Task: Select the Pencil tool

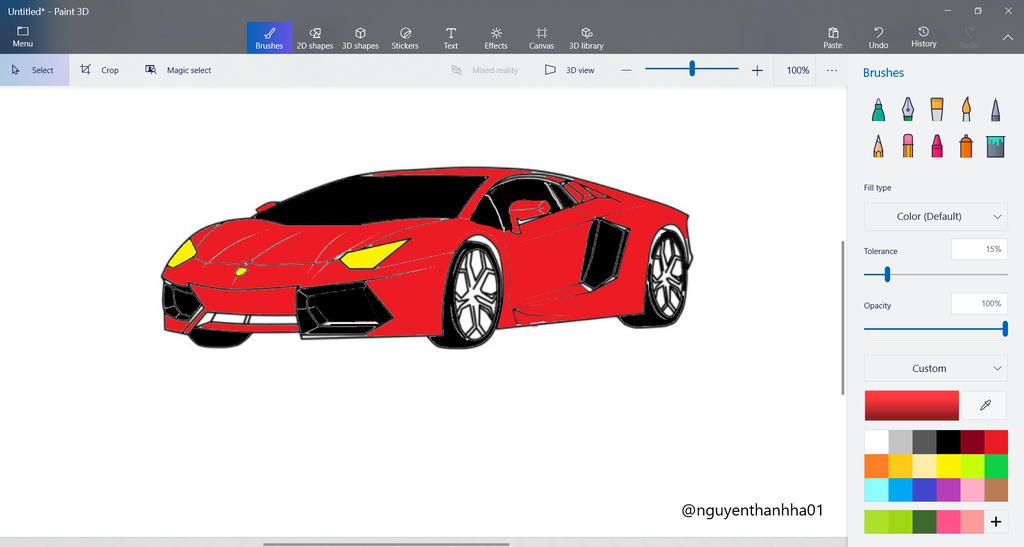Action: [x=878, y=146]
